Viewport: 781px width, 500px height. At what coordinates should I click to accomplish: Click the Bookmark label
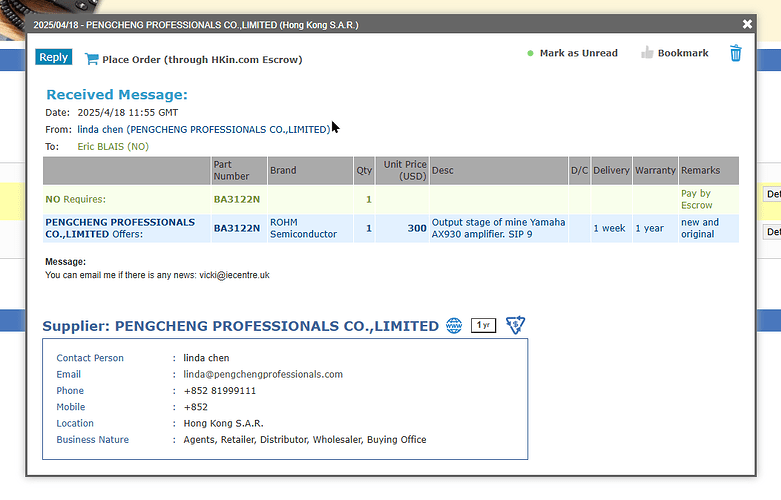[683, 53]
